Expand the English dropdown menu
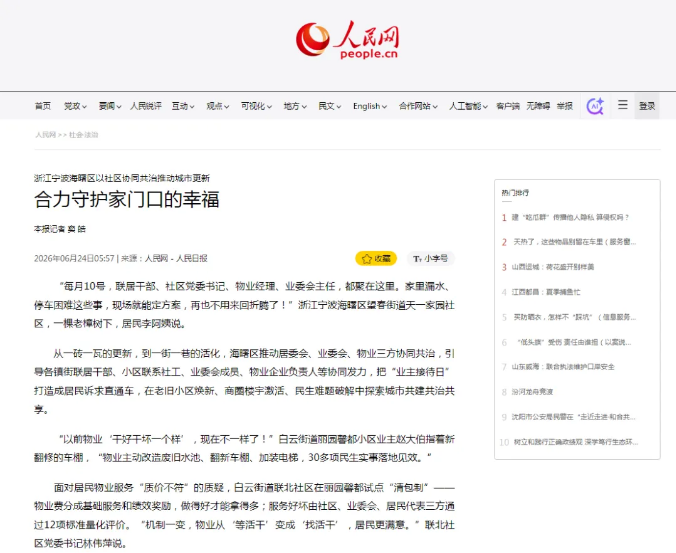 pyautogui.click(x=370, y=106)
